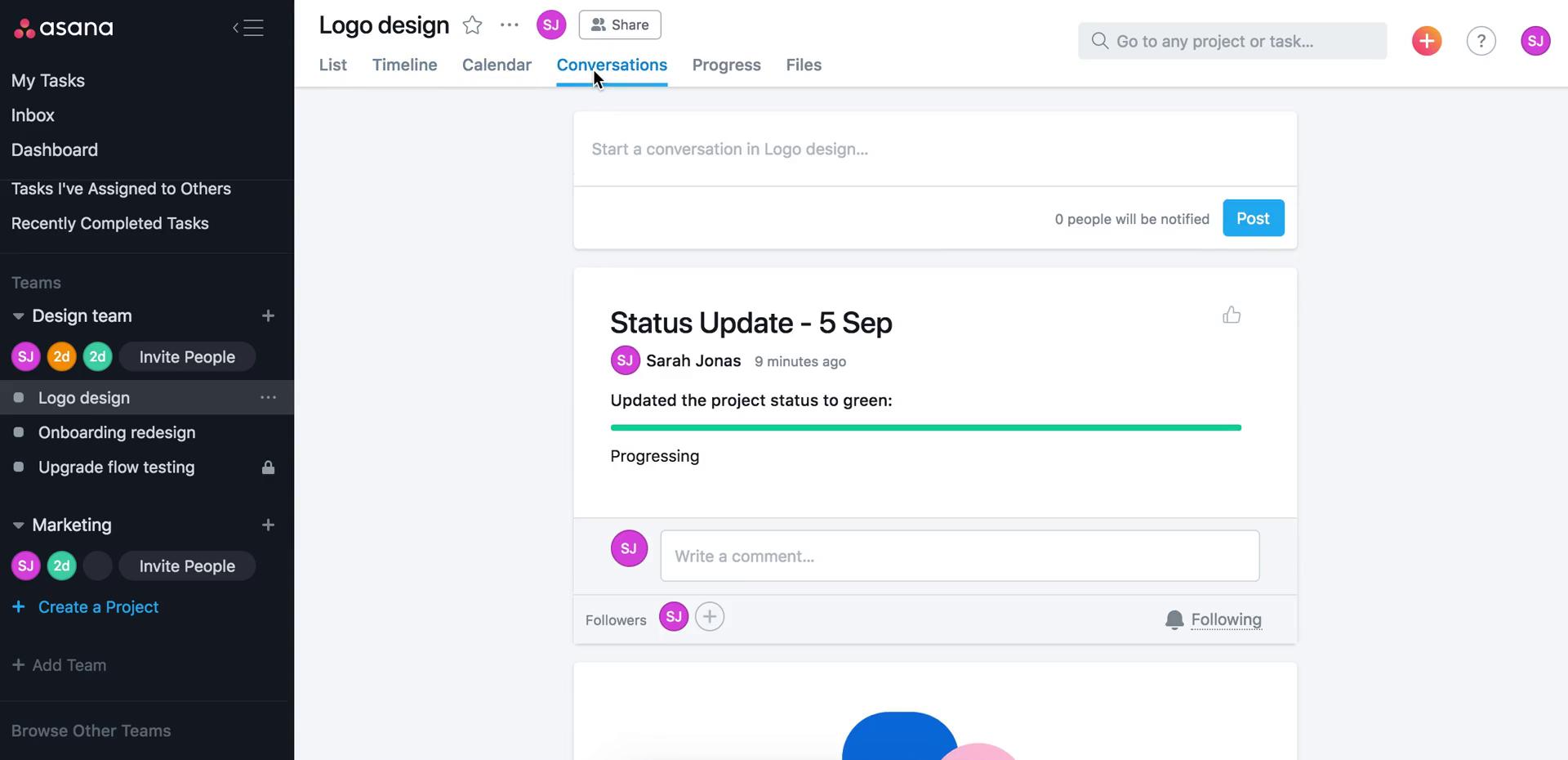This screenshot has width=1568, height=760.
Task: Click the Start a conversation text box
Action: click(935, 150)
